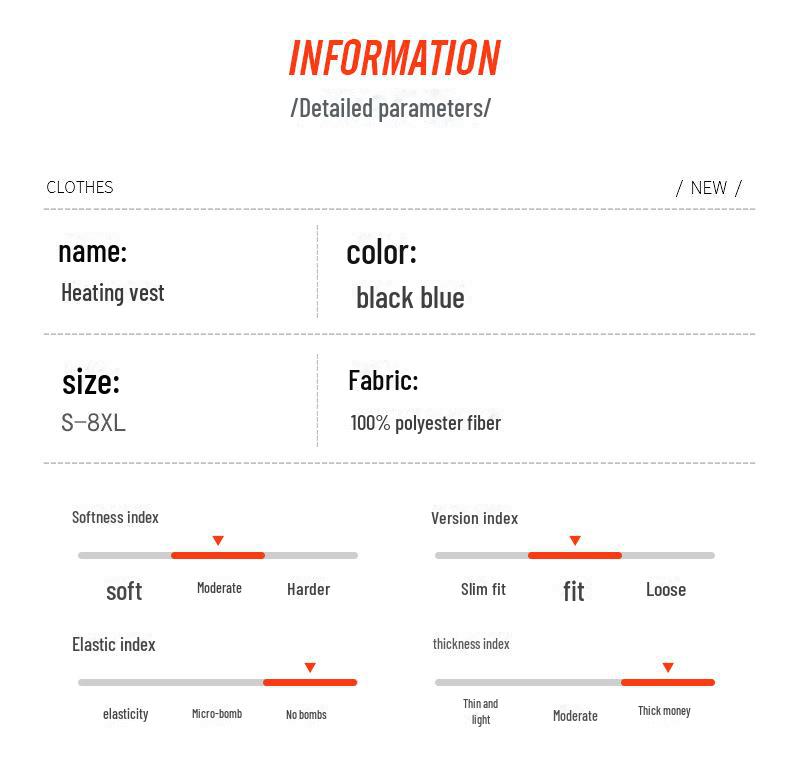This screenshot has height=771, width=790.
Task: Click the Softness index red triangle marker
Action: click(218, 541)
